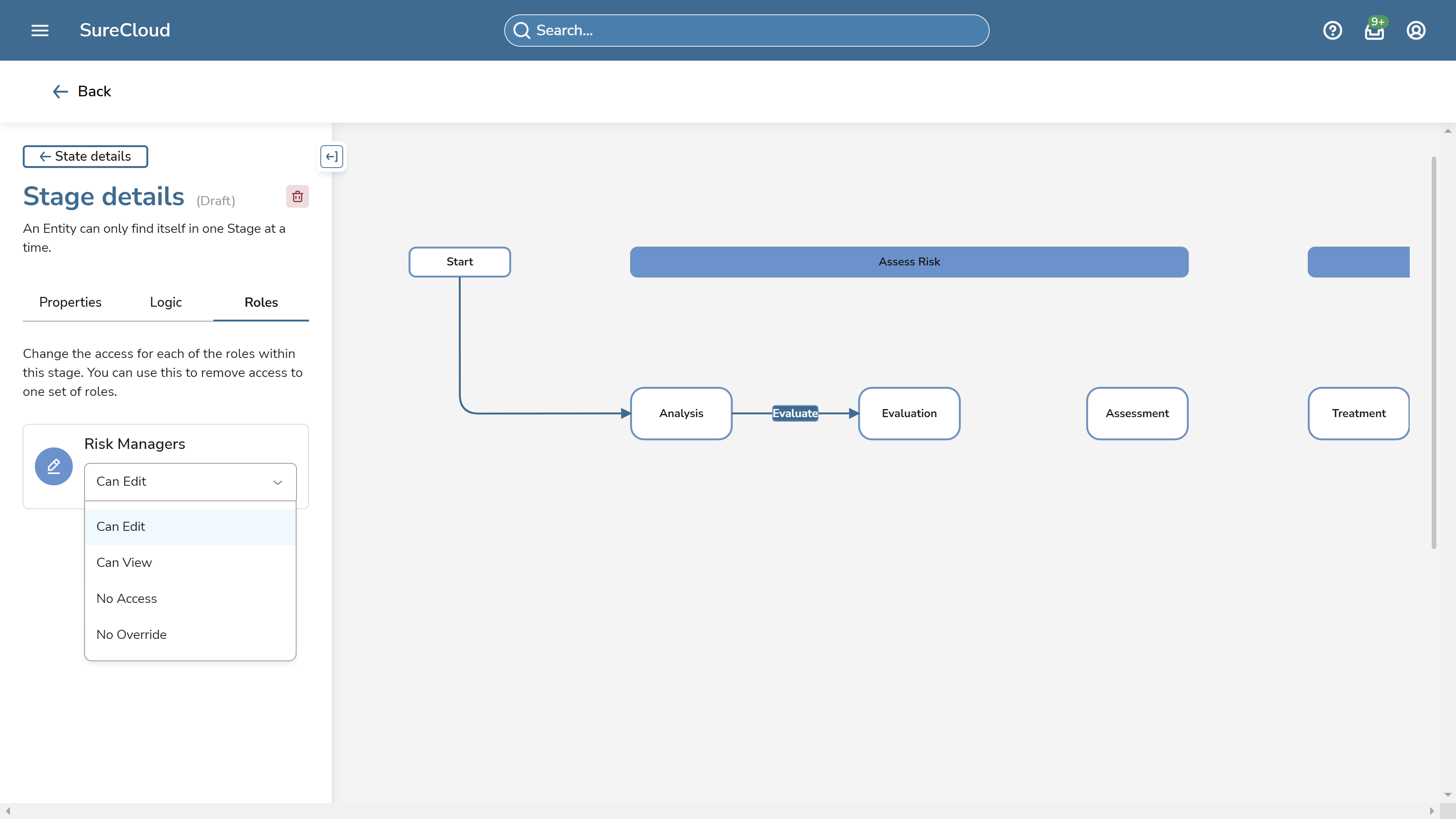
Task: Select Can View for Risk Managers
Action: (x=124, y=562)
